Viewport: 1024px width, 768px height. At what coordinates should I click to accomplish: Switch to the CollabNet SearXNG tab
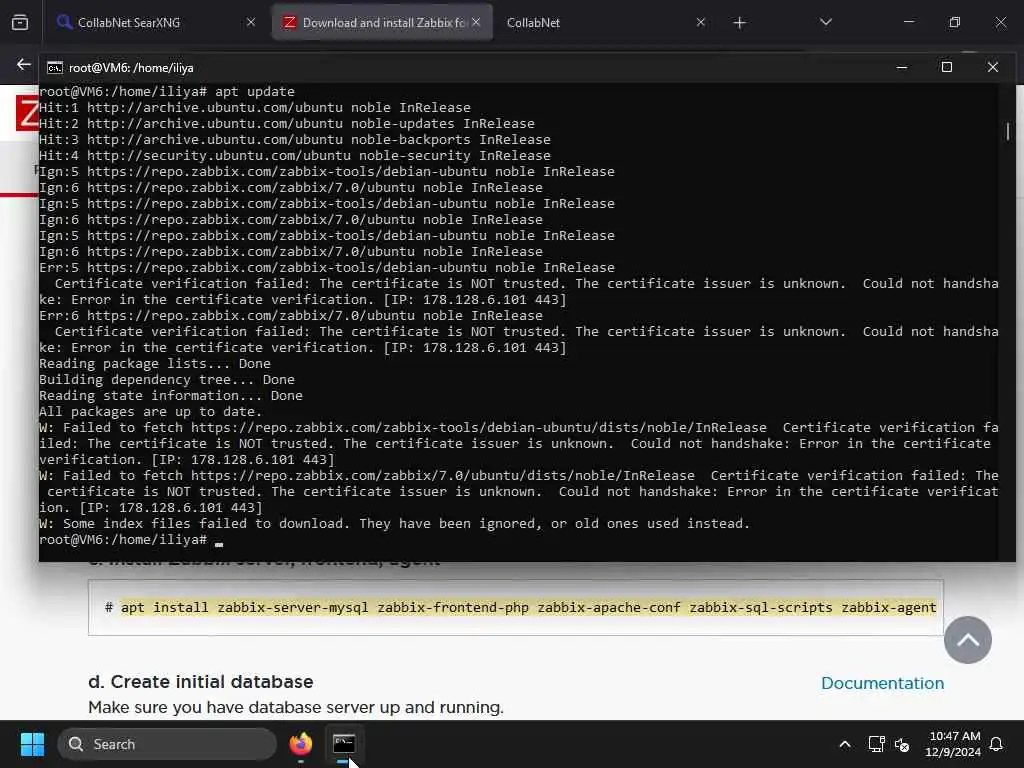point(155,22)
